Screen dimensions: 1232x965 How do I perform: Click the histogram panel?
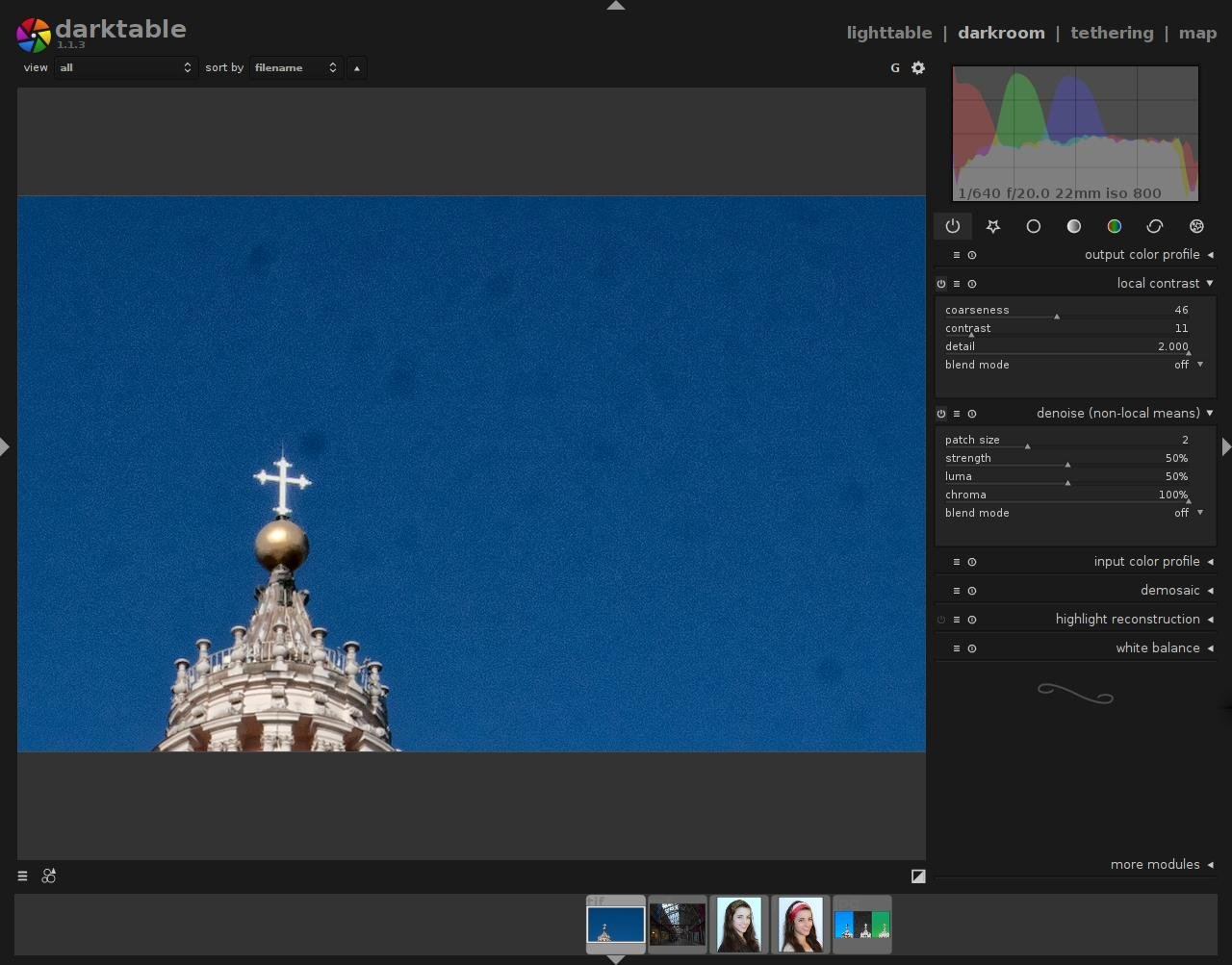(1075, 134)
